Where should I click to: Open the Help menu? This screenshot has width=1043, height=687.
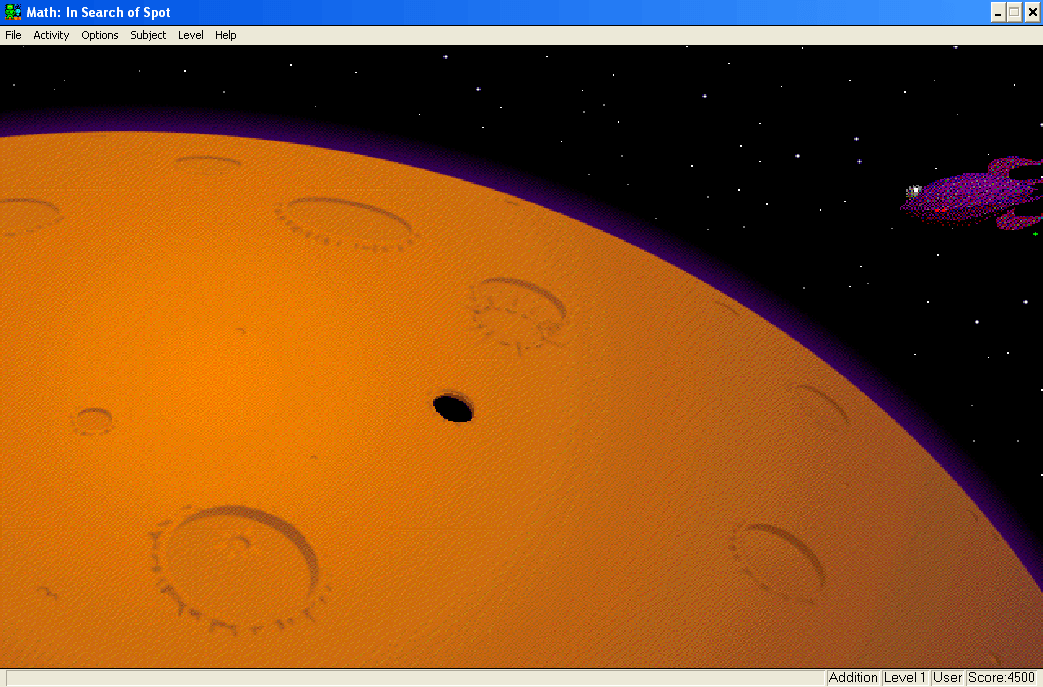(225, 35)
